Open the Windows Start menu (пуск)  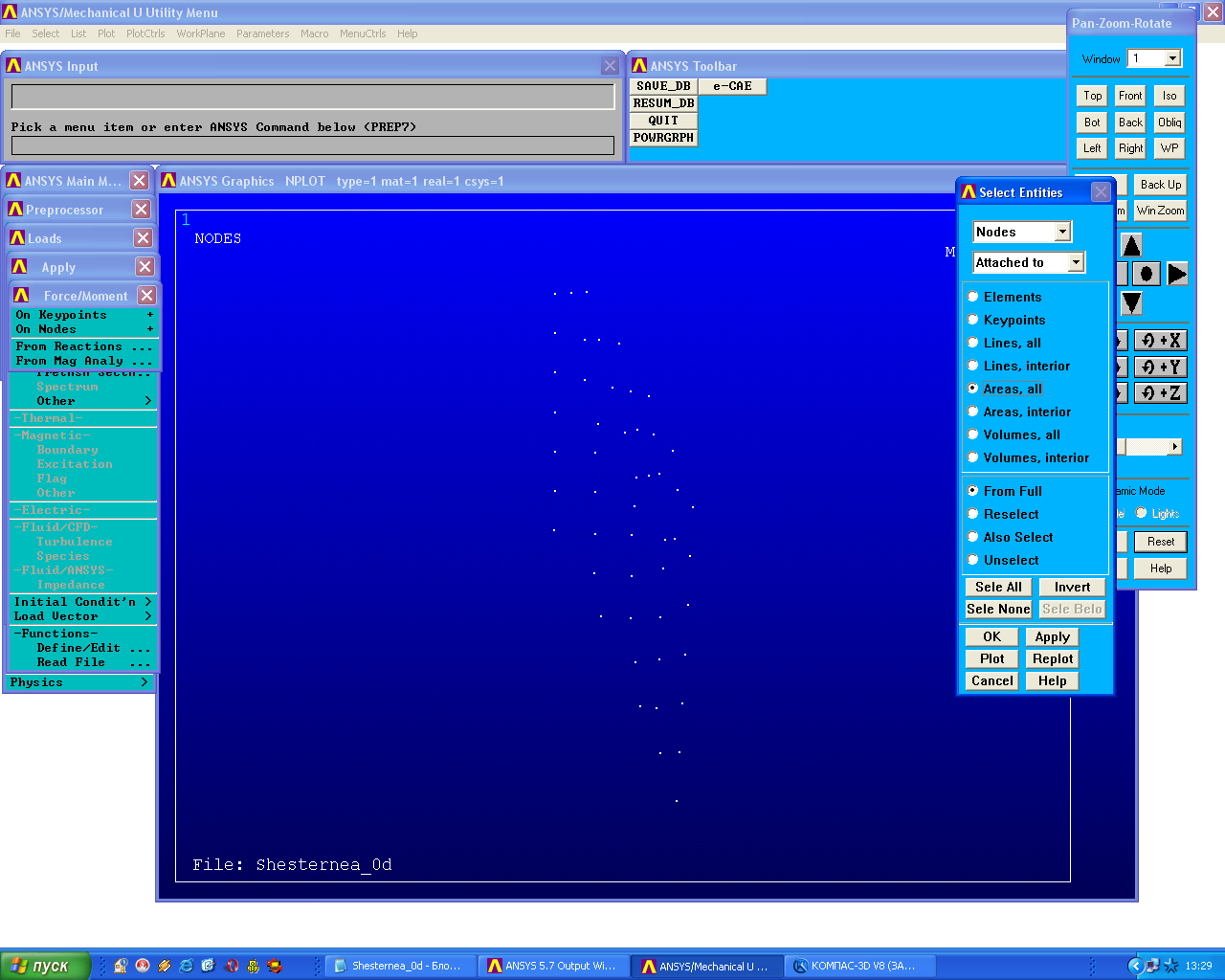(46, 966)
